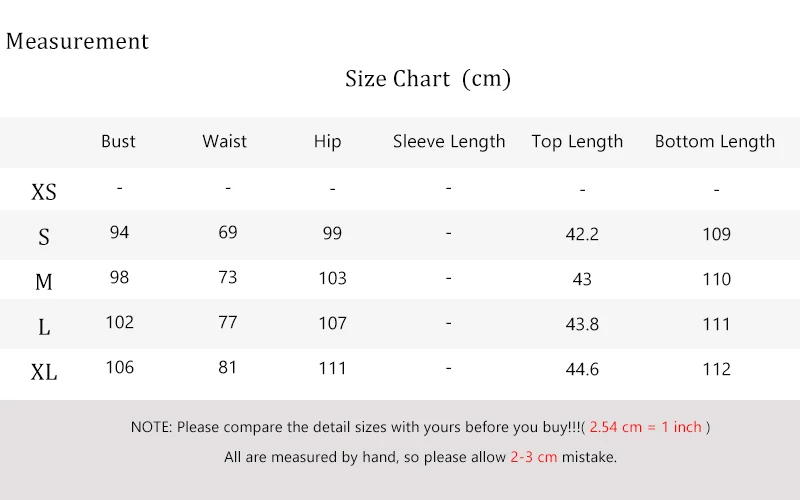Select the S size row label
This screenshot has width=800, height=500.
[x=44, y=237]
